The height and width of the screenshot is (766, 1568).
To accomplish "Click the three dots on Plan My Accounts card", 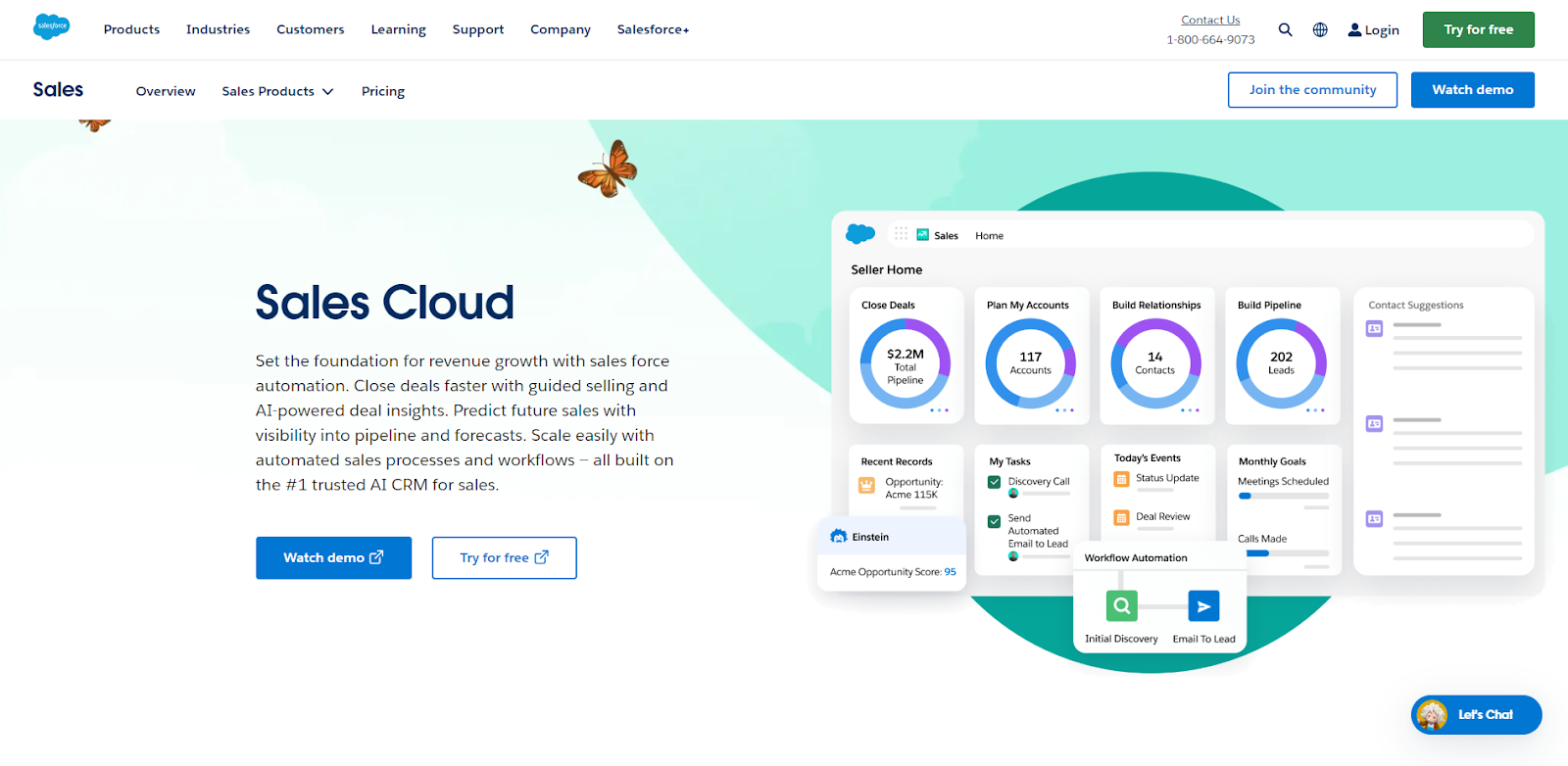I will pos(1064,410).
